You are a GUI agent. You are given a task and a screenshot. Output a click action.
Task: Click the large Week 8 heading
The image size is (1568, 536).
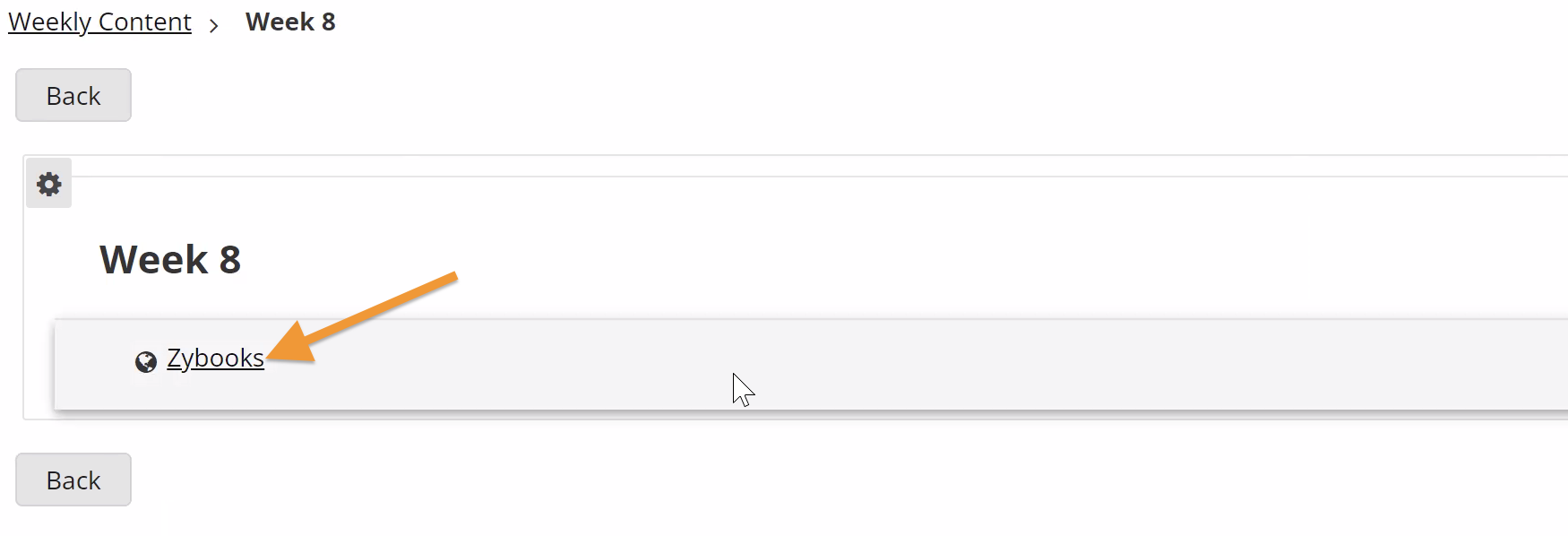click(x=170, y=260)
